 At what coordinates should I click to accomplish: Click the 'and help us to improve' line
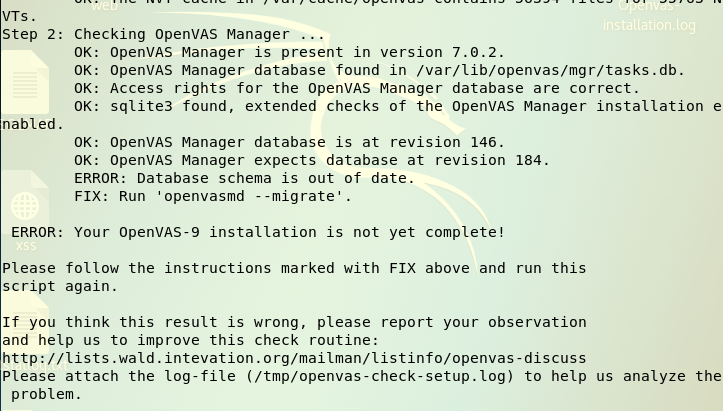(190, 340)
